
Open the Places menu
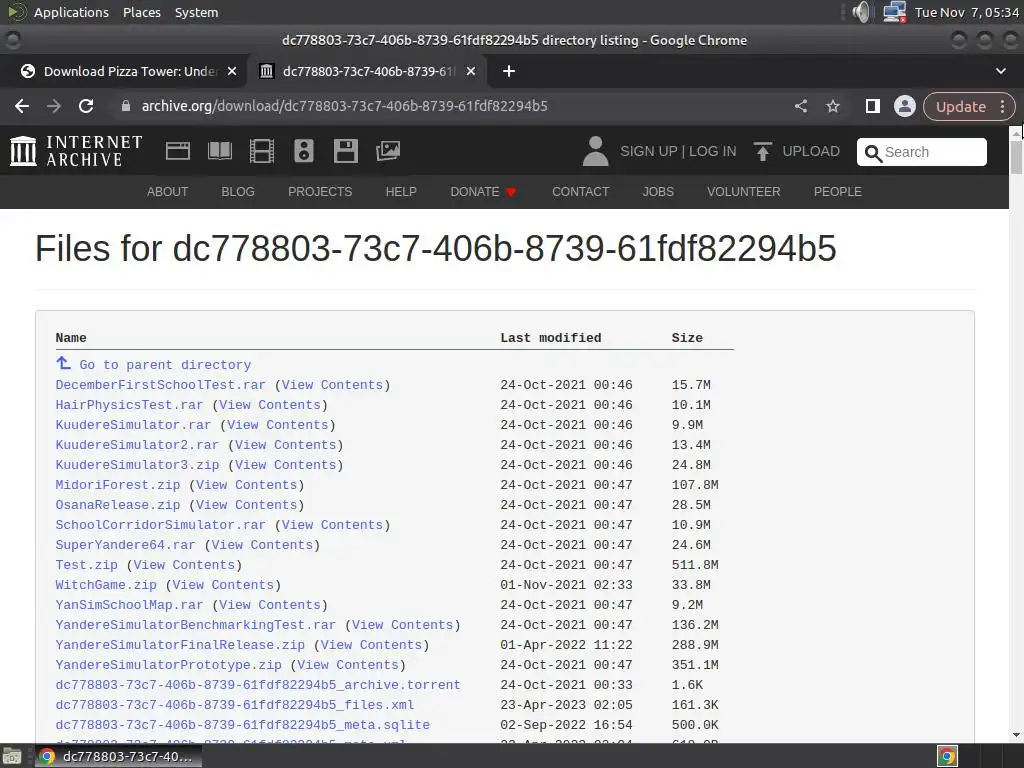click(x=142, y=12)
